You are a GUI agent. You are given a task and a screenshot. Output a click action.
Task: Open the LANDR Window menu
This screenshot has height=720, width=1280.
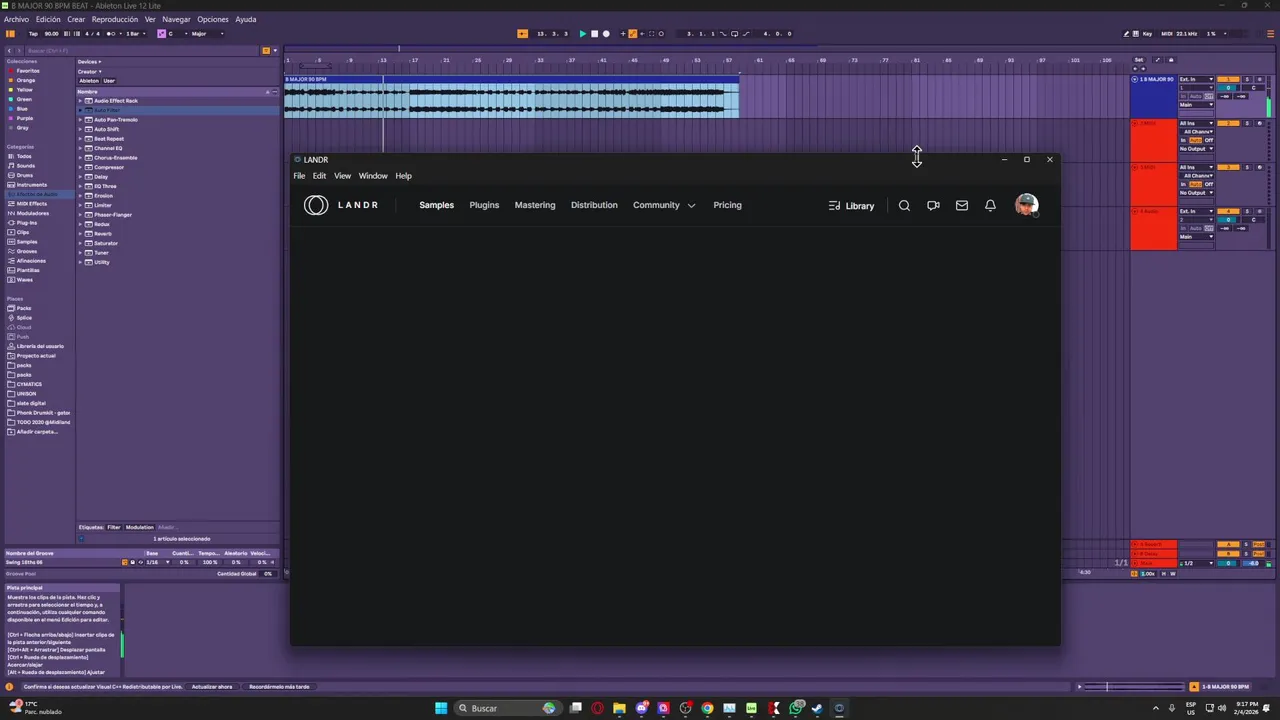click(x=373, y=176)
